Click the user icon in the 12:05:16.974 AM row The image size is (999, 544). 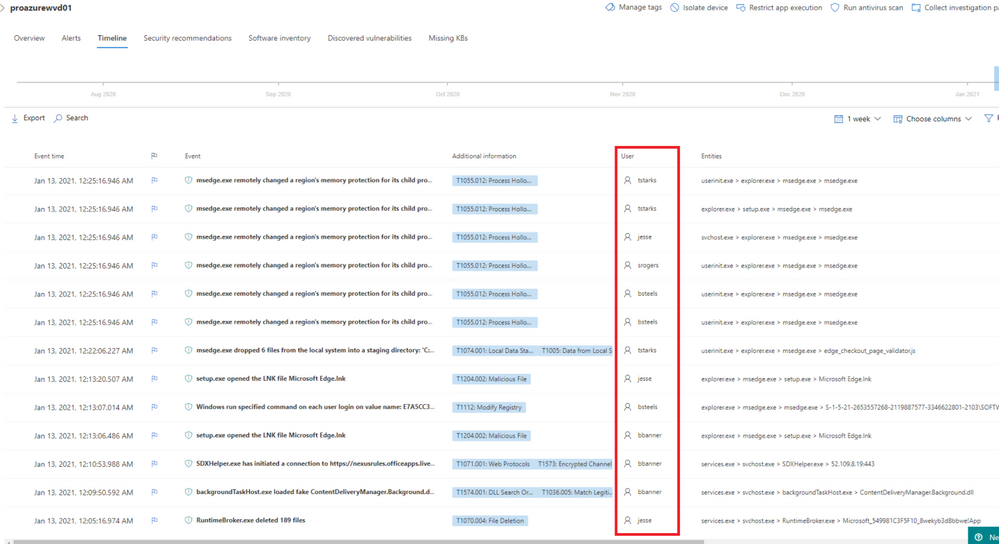(628, 520)
